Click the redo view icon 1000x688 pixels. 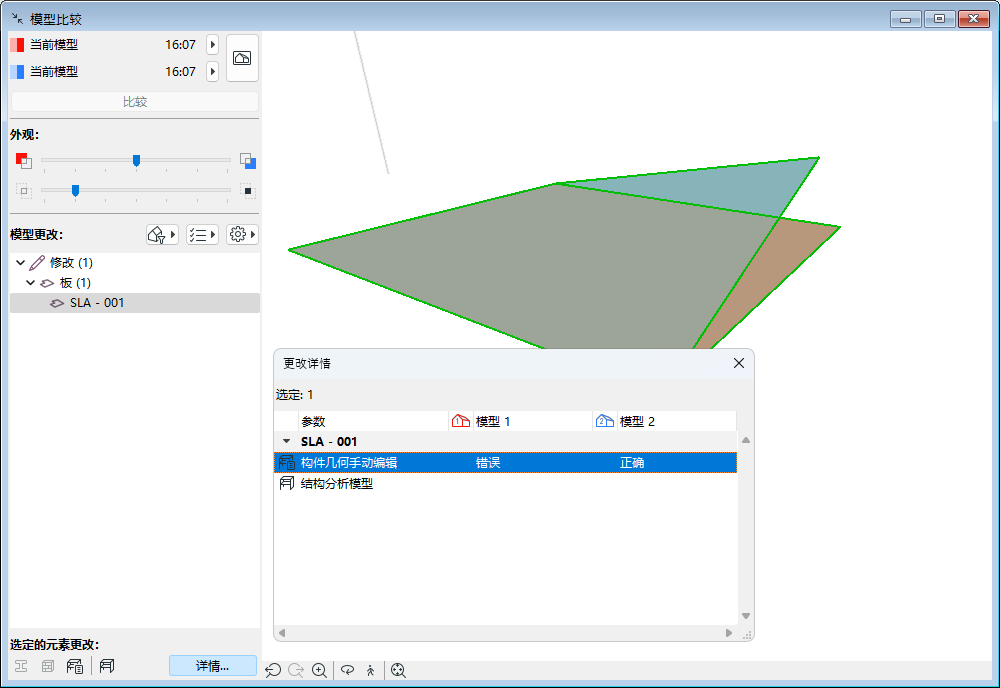[296, 670]
